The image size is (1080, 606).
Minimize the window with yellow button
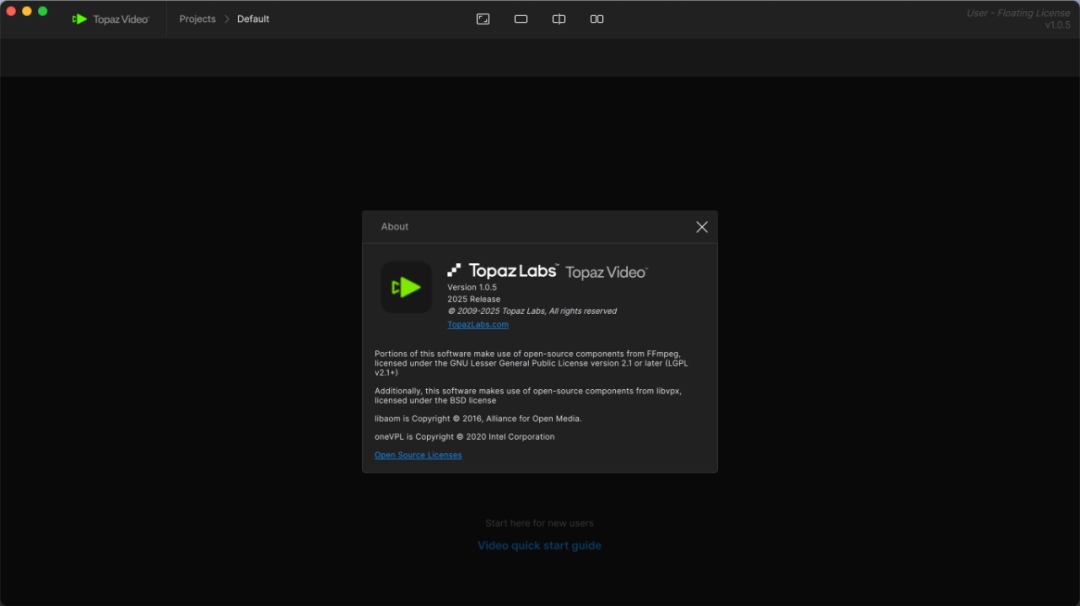[x=27, y=11]
